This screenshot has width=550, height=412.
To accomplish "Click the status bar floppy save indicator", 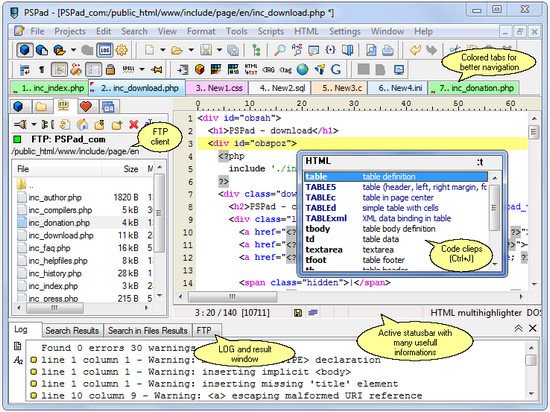I will (298, 313).
